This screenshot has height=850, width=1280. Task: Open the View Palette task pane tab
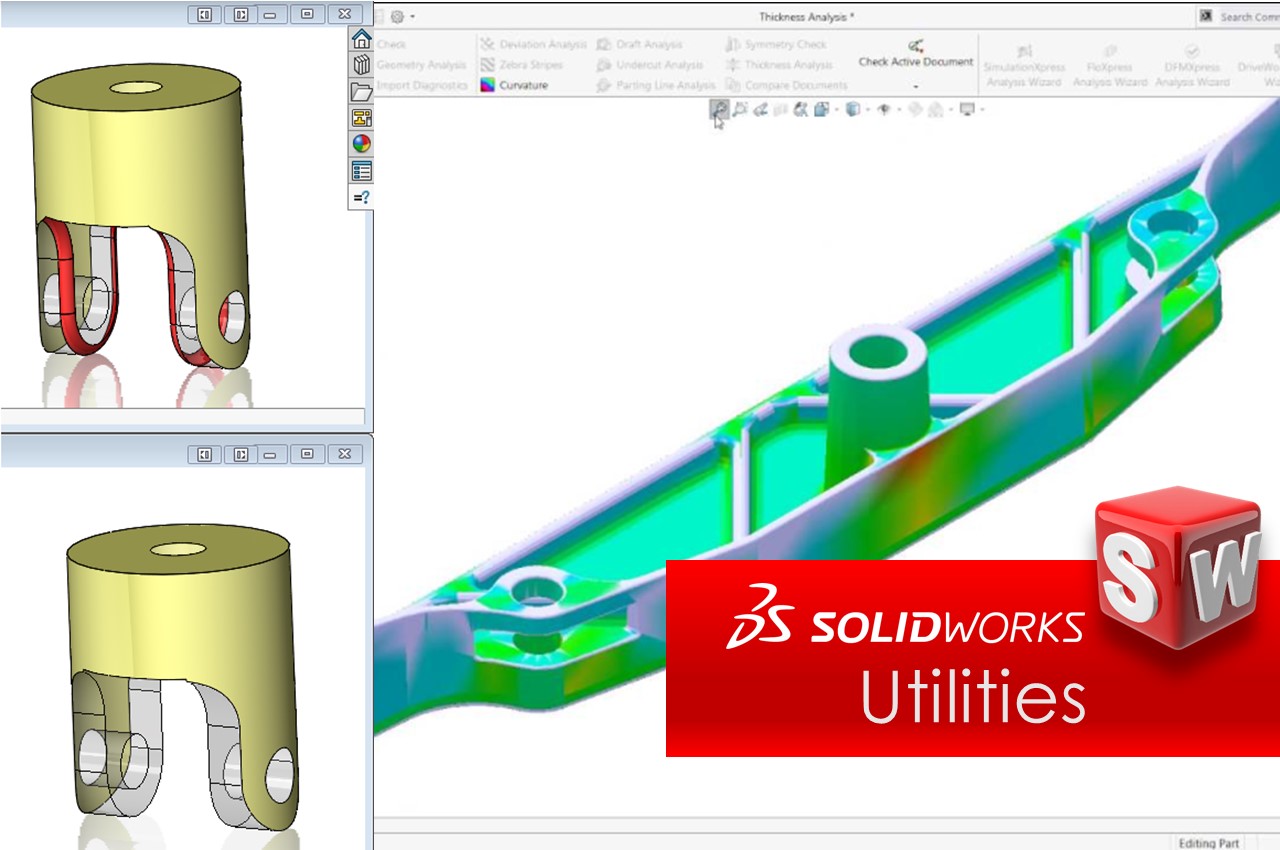click(x=362, y=118)
